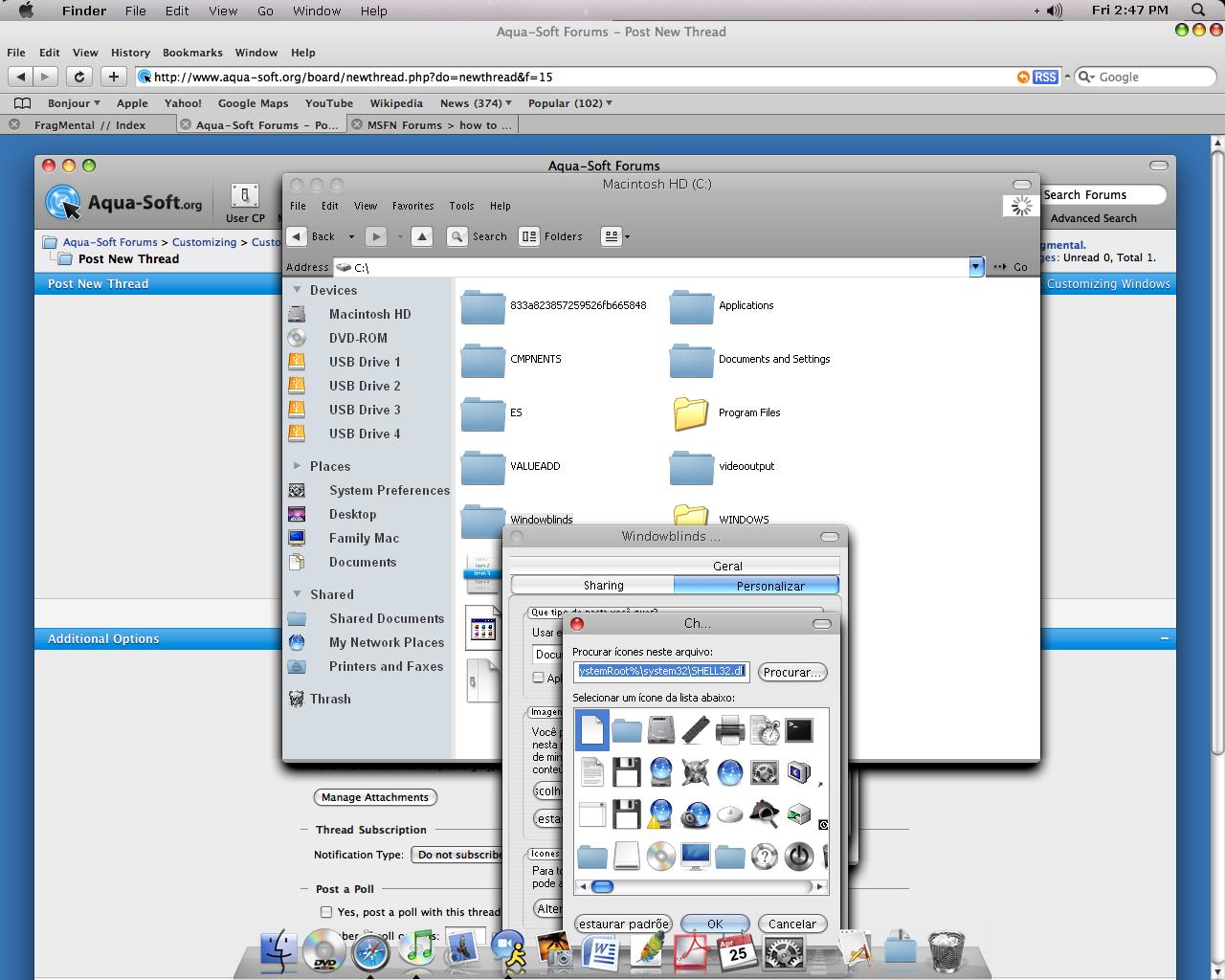
Task: Choose the memory chip icon in the icon list
Action: (696, 730)
